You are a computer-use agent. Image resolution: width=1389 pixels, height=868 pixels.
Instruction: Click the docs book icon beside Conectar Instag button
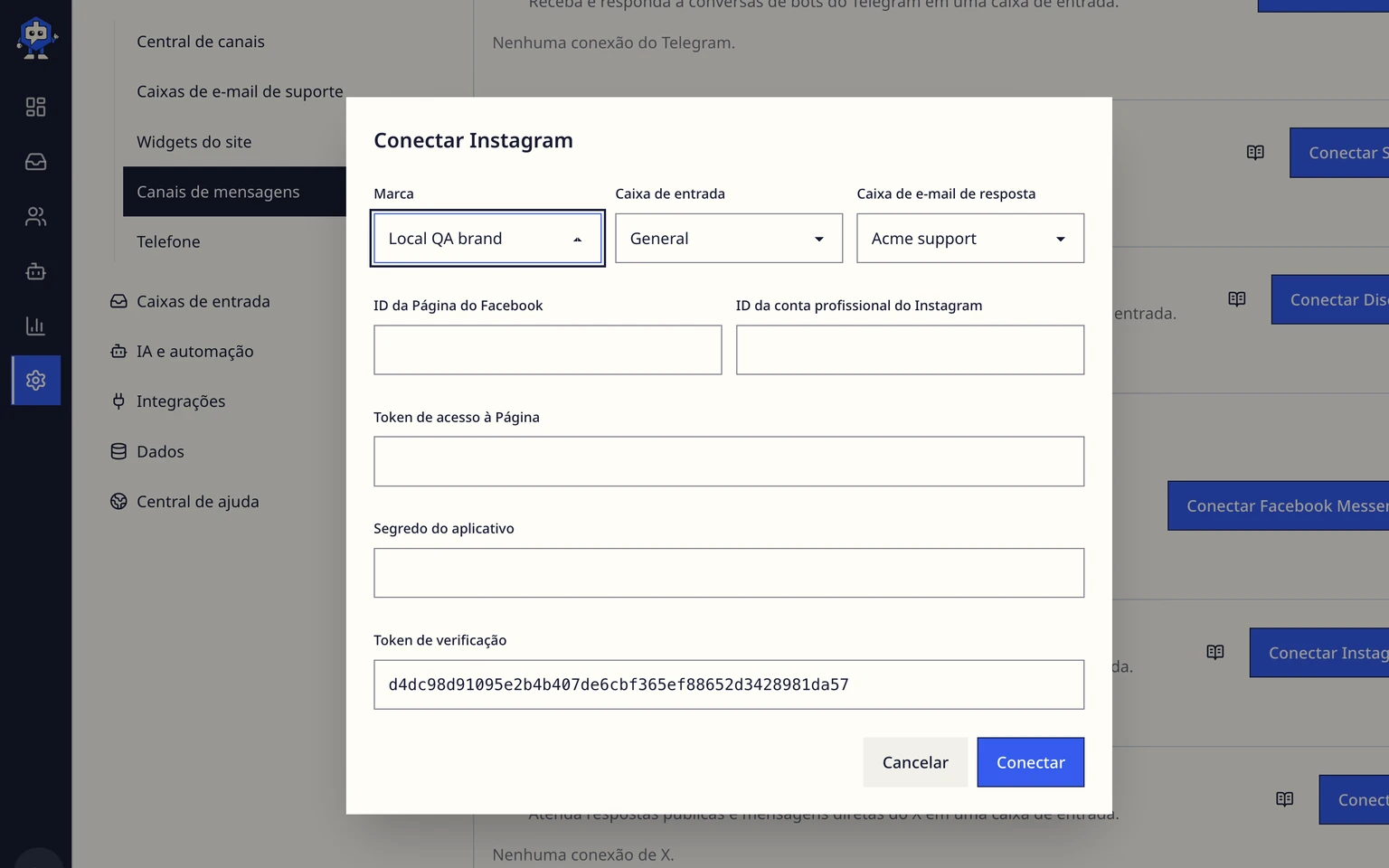[1215, 653]
